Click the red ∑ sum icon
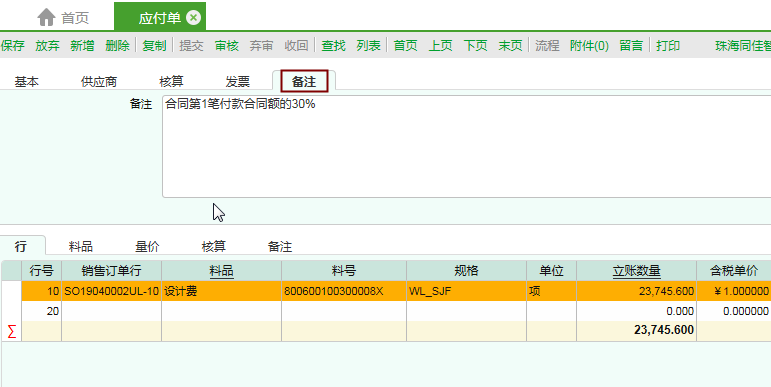Screen dimensions: 771x387 [x=11, y=331]
